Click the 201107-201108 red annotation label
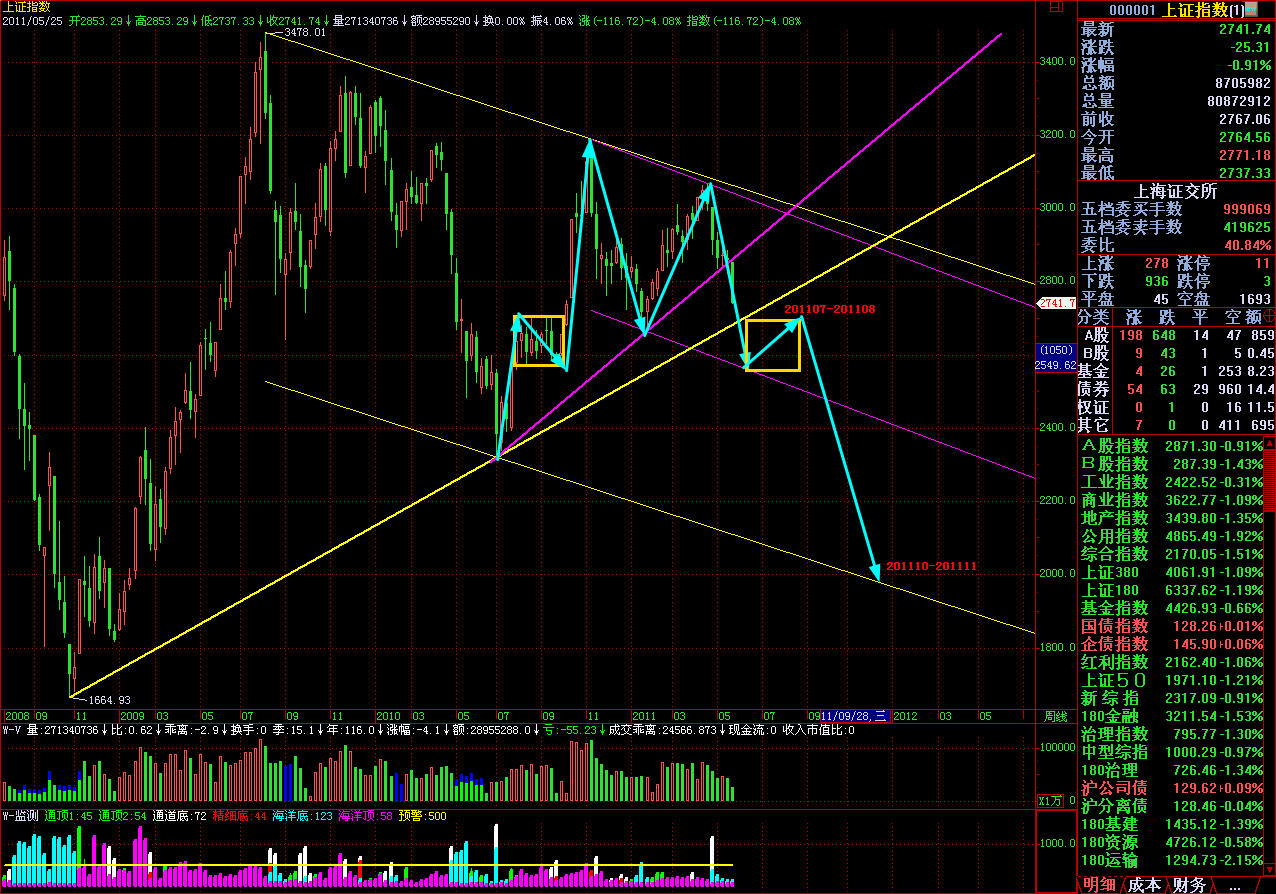The height and width of the screenshot is (894, 1276). coord(829,310)
